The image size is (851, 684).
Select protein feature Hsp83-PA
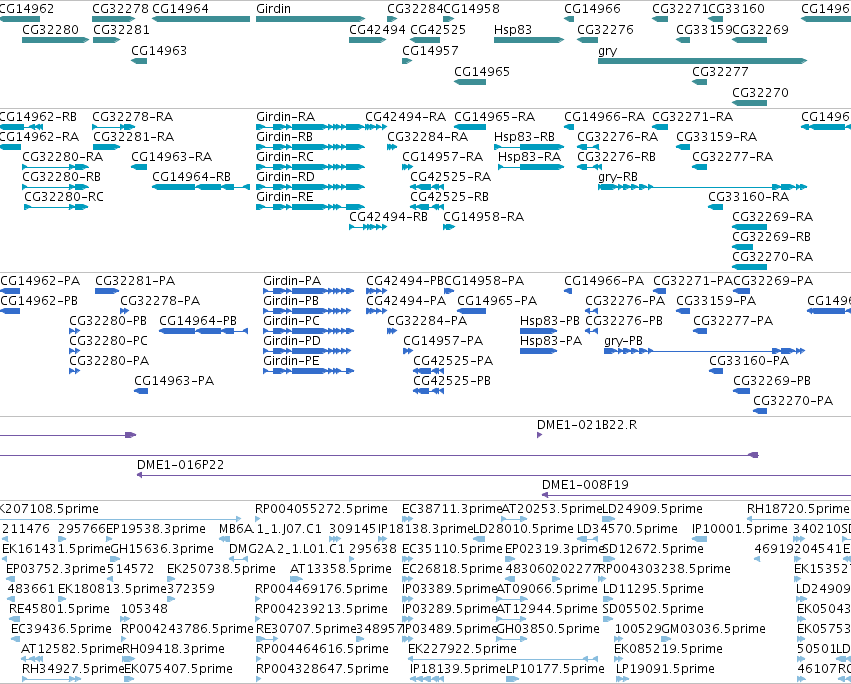[x=538, y=351]
